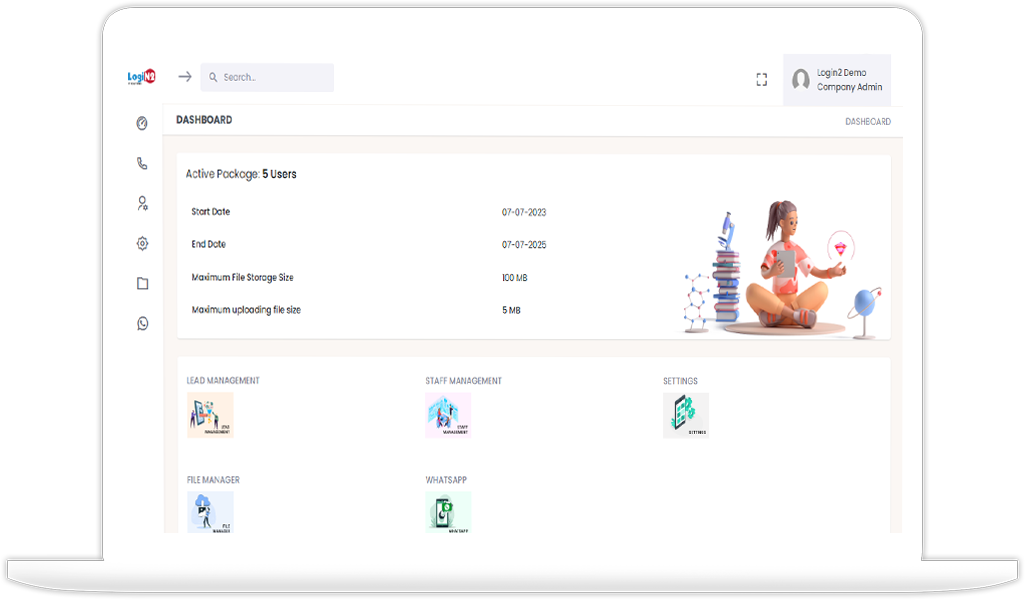Screen dimensions: 1025x600
Task: Open the WhatsApp module tile
Action: (448, 512)
